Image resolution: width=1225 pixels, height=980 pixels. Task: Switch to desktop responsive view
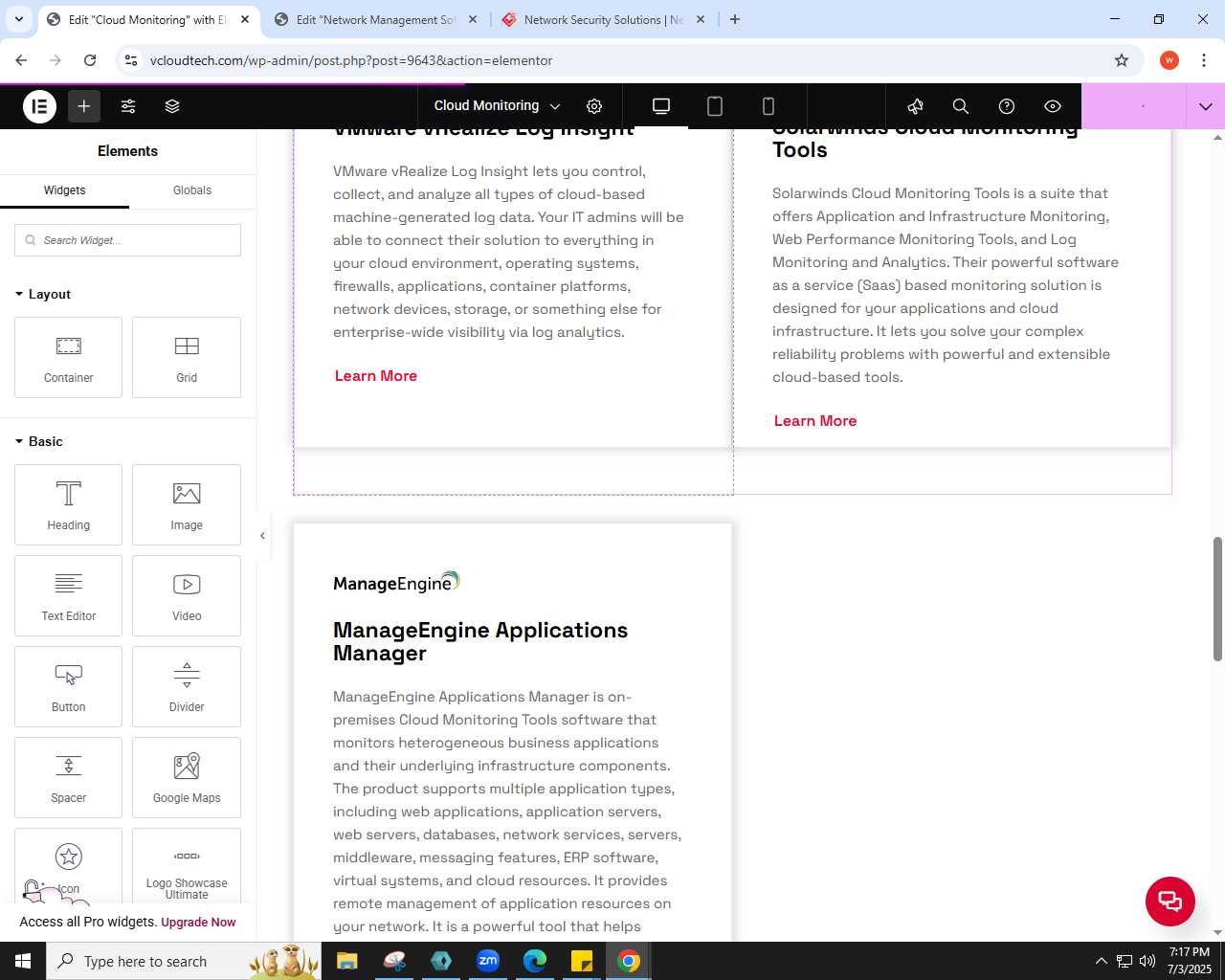(661, 106)
